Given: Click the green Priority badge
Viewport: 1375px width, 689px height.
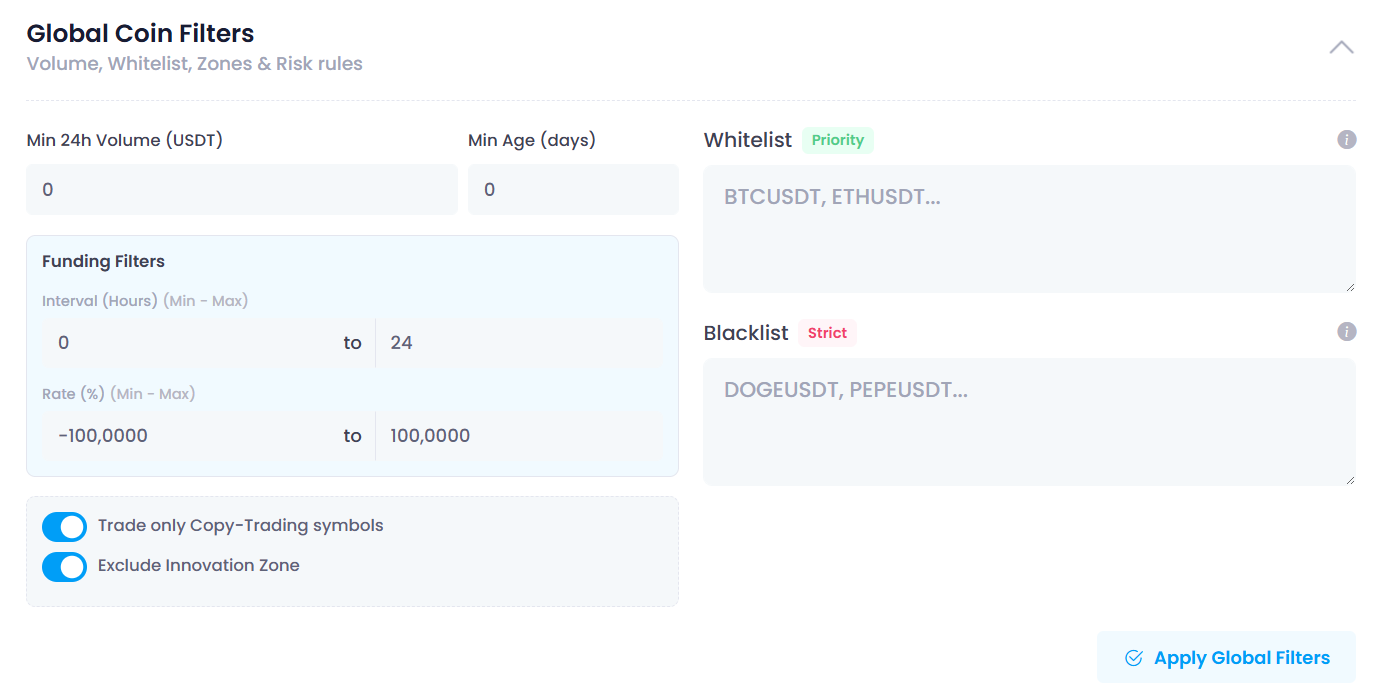Looking at the screenshot, I should (x=837, y=140).
